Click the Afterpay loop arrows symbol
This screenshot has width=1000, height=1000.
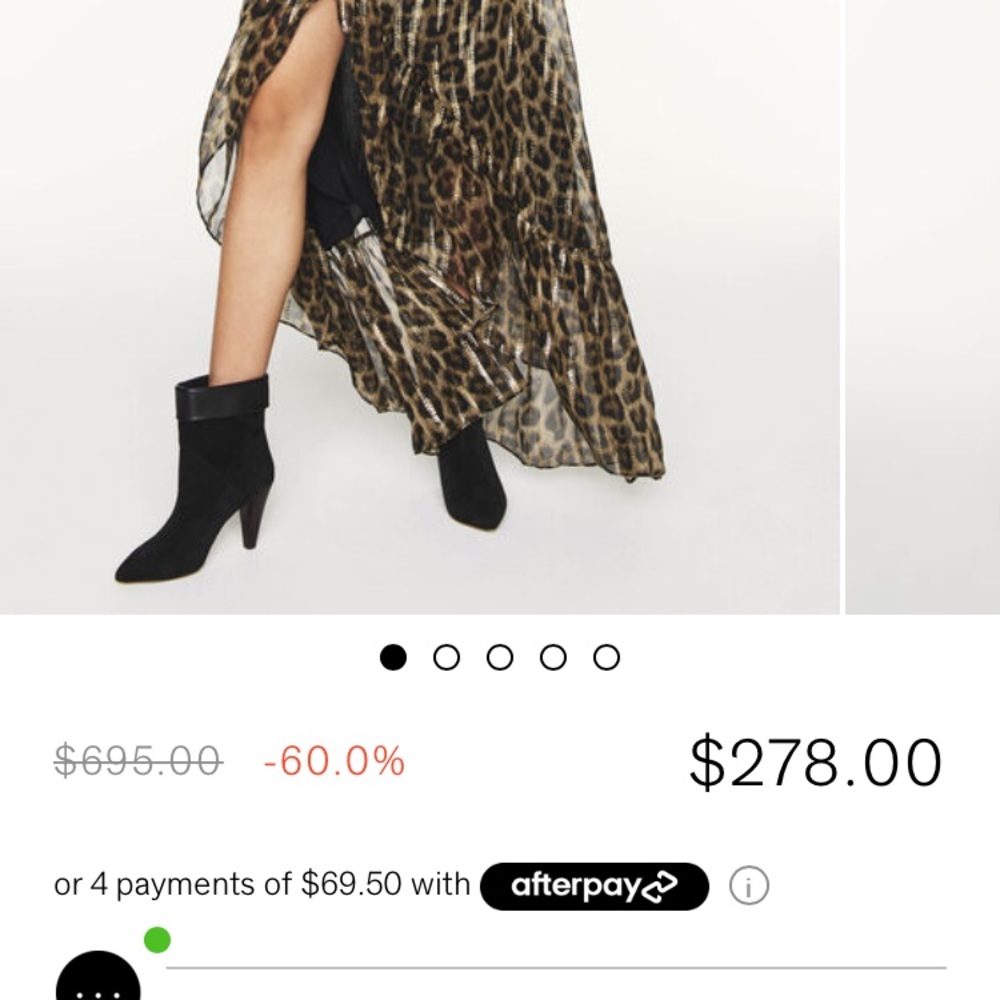663,886
